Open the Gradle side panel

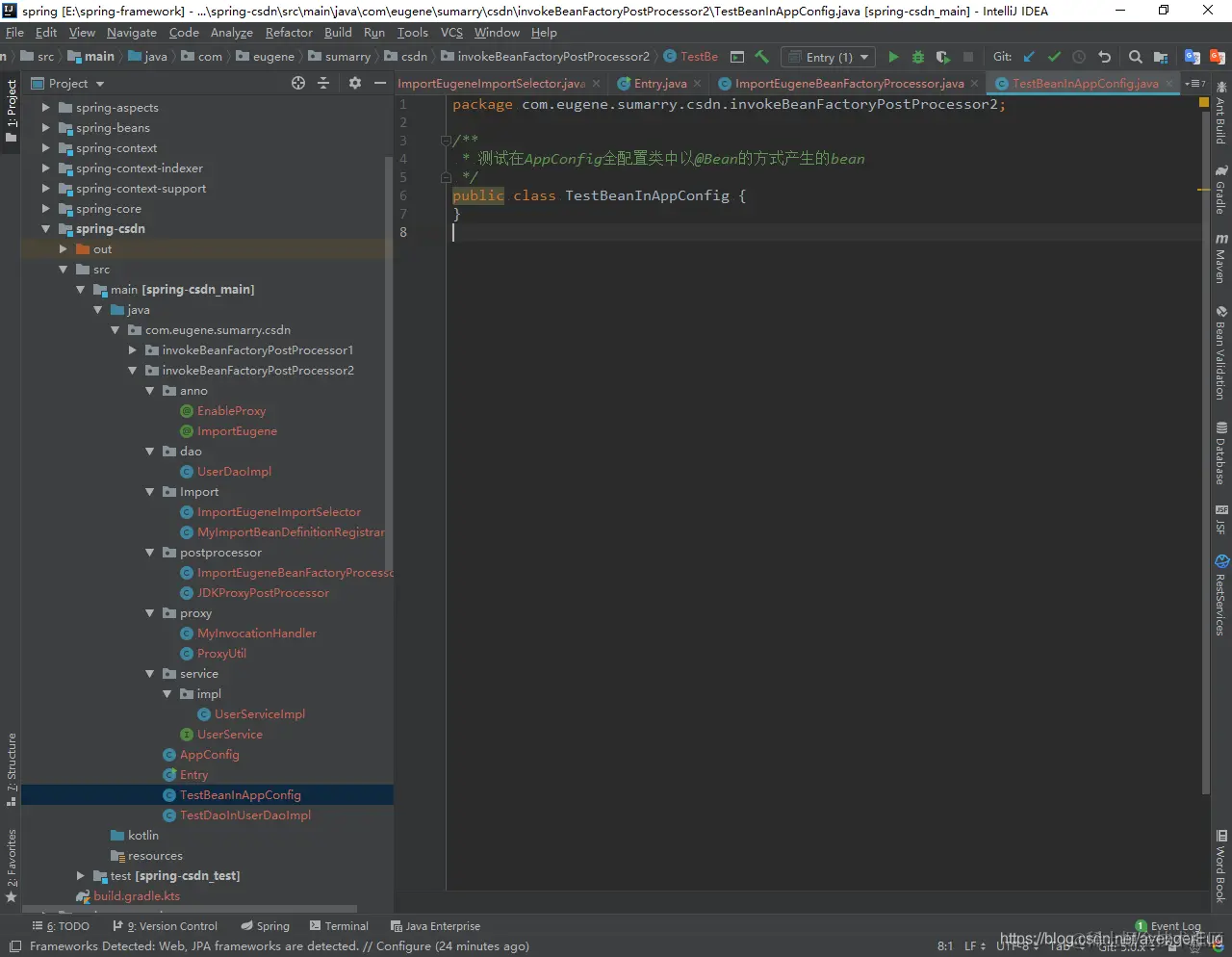pos(1220,190)
